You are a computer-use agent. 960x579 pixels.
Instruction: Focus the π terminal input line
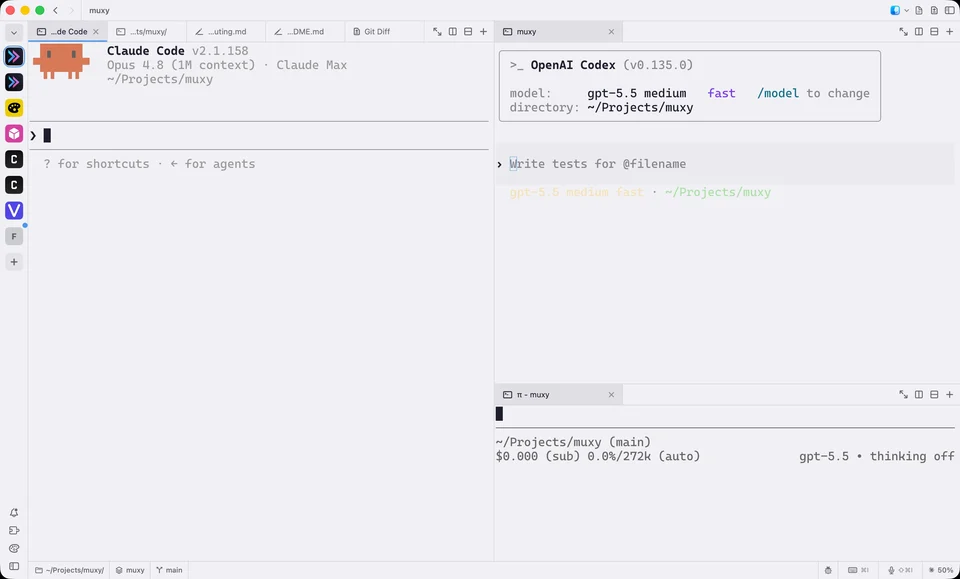click(x=725, y=414)
